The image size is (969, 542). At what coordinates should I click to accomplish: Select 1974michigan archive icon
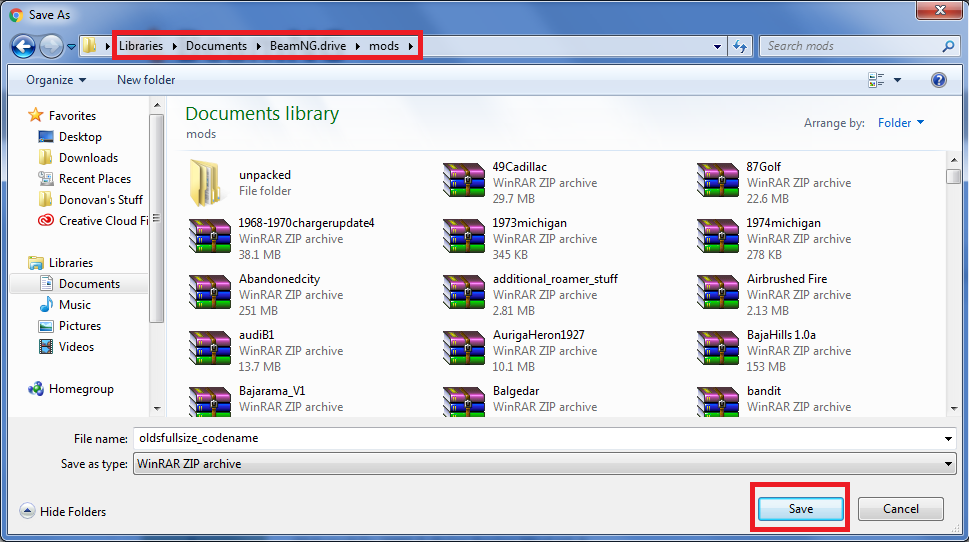tap(717, 236)
